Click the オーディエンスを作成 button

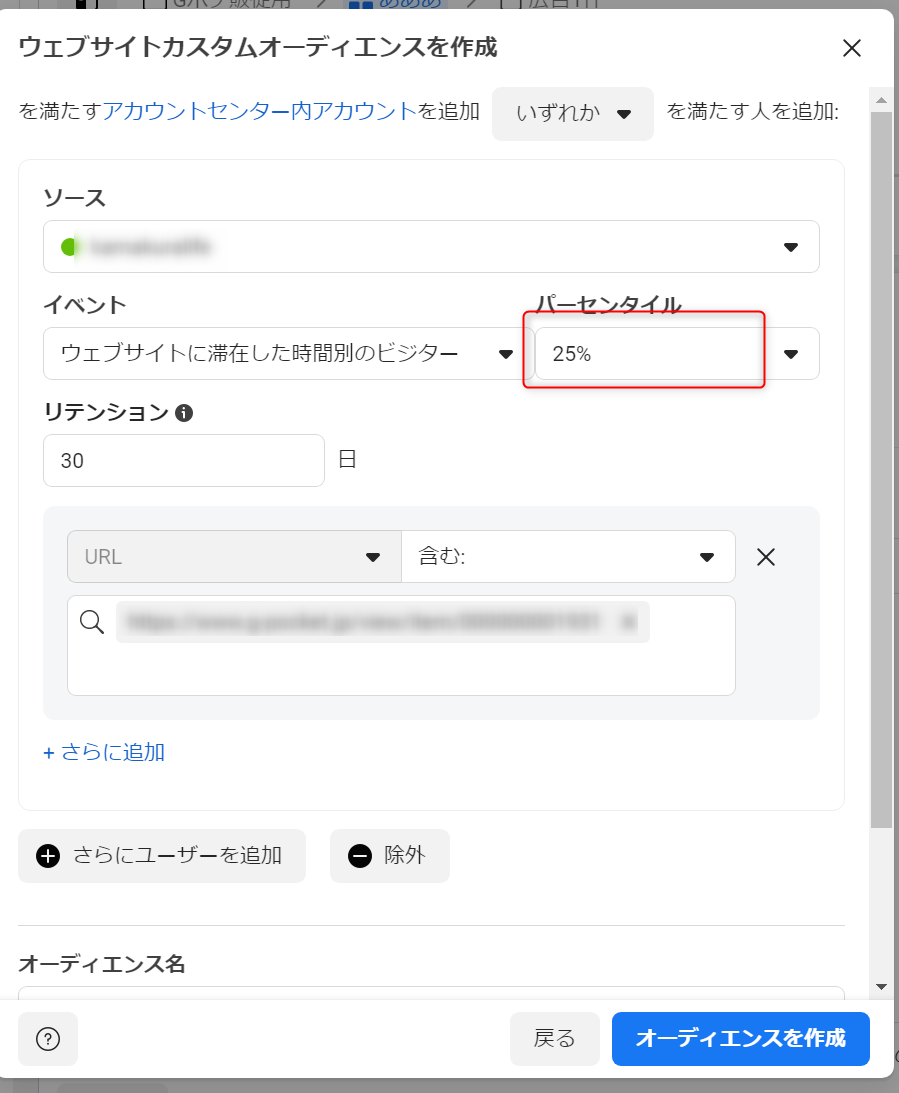tap(740, 1039)
